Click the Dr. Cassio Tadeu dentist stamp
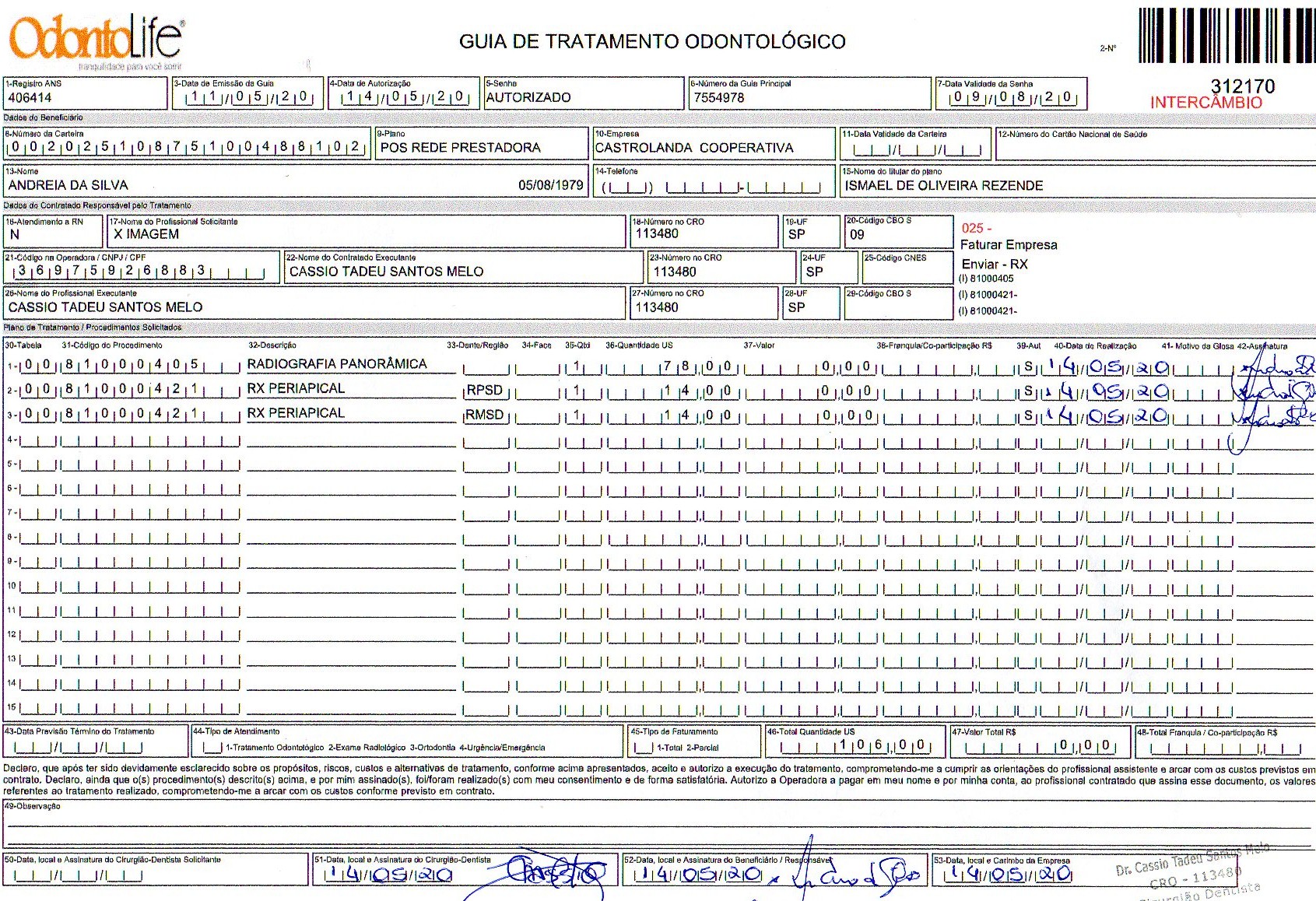The width and height of the screenshot is (1316, 901). (1191, 871)
